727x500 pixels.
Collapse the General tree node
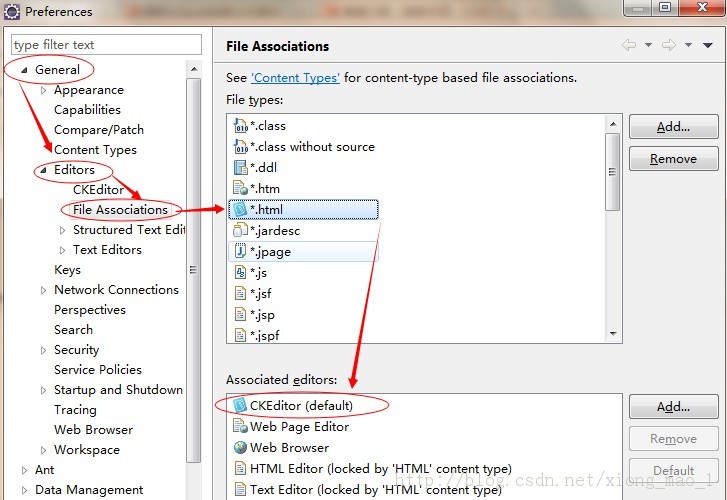[x=24, y=70]
